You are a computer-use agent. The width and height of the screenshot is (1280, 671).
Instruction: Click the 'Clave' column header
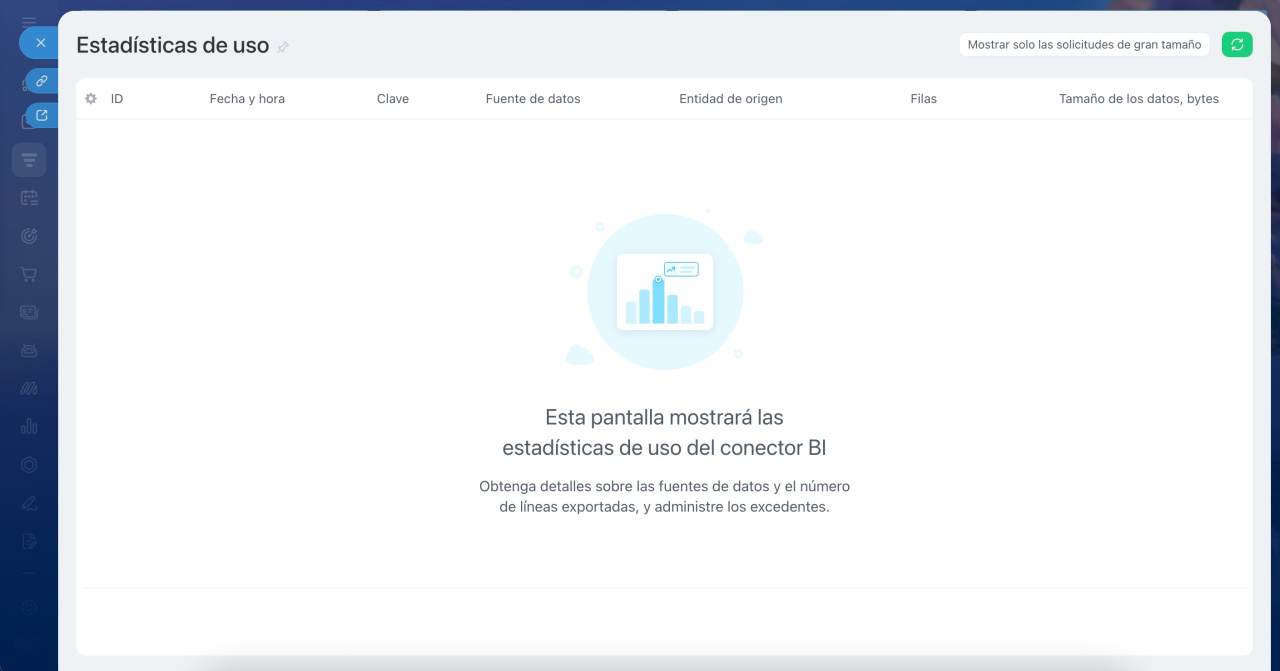pos(392,99)
